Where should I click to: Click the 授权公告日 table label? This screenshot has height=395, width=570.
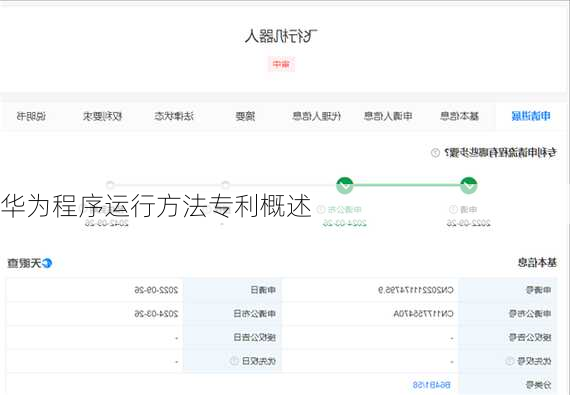[x=254, y=338]
